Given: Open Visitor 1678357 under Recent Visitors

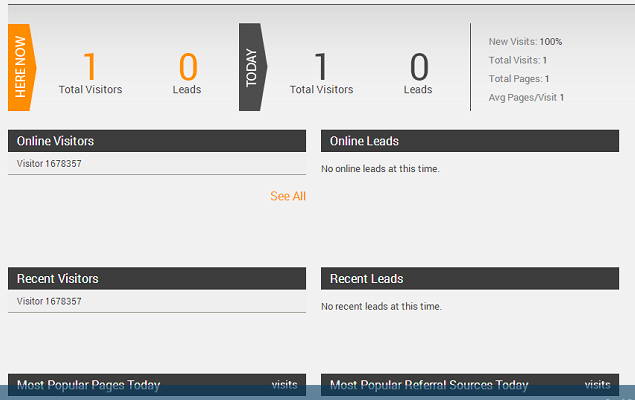Looking at the screenshot, I should (49, 301).
